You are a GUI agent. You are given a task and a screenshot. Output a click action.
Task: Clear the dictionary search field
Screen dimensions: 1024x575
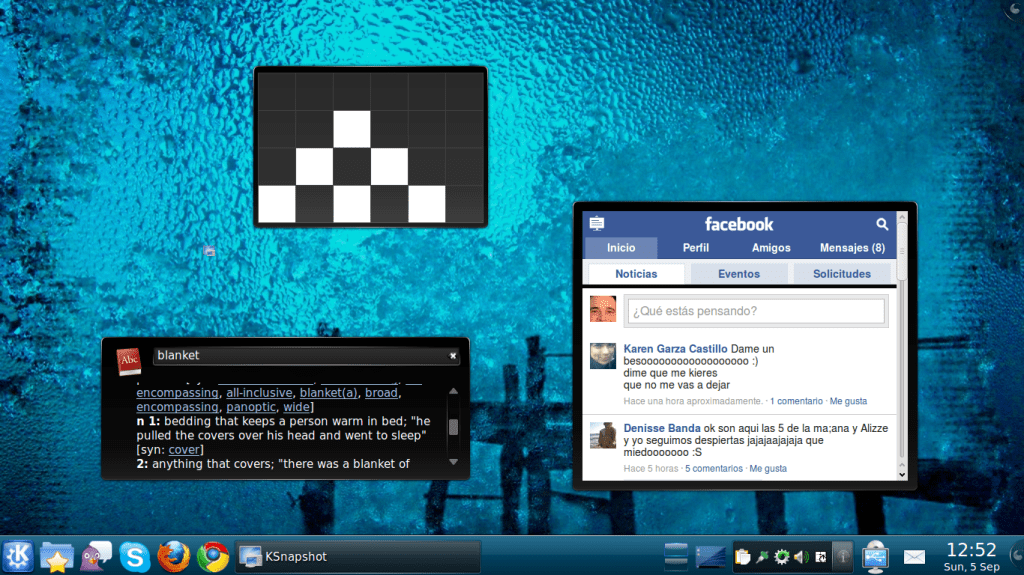[x=452, y=355]
